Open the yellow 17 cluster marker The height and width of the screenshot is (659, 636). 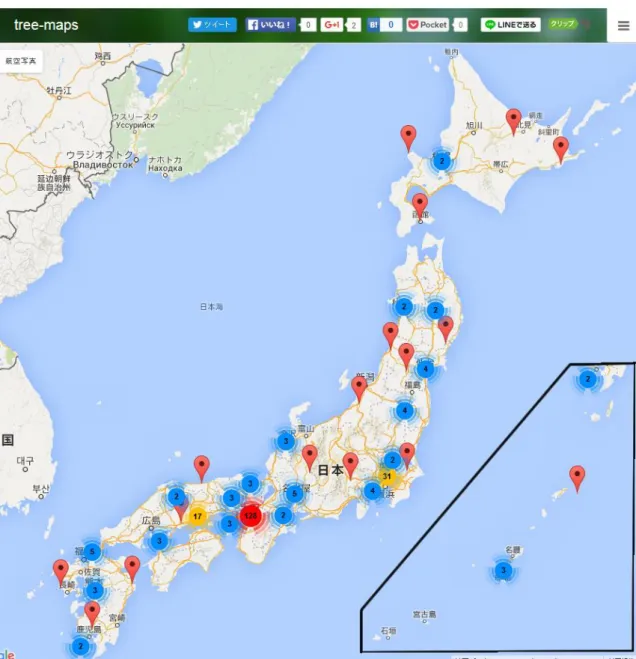click(x=197, y=516)
